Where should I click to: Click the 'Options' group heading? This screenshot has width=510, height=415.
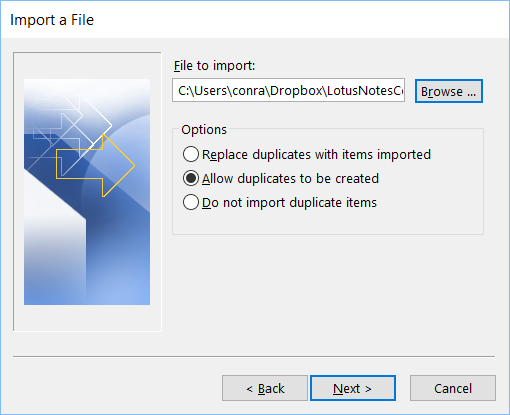point(204,129)
